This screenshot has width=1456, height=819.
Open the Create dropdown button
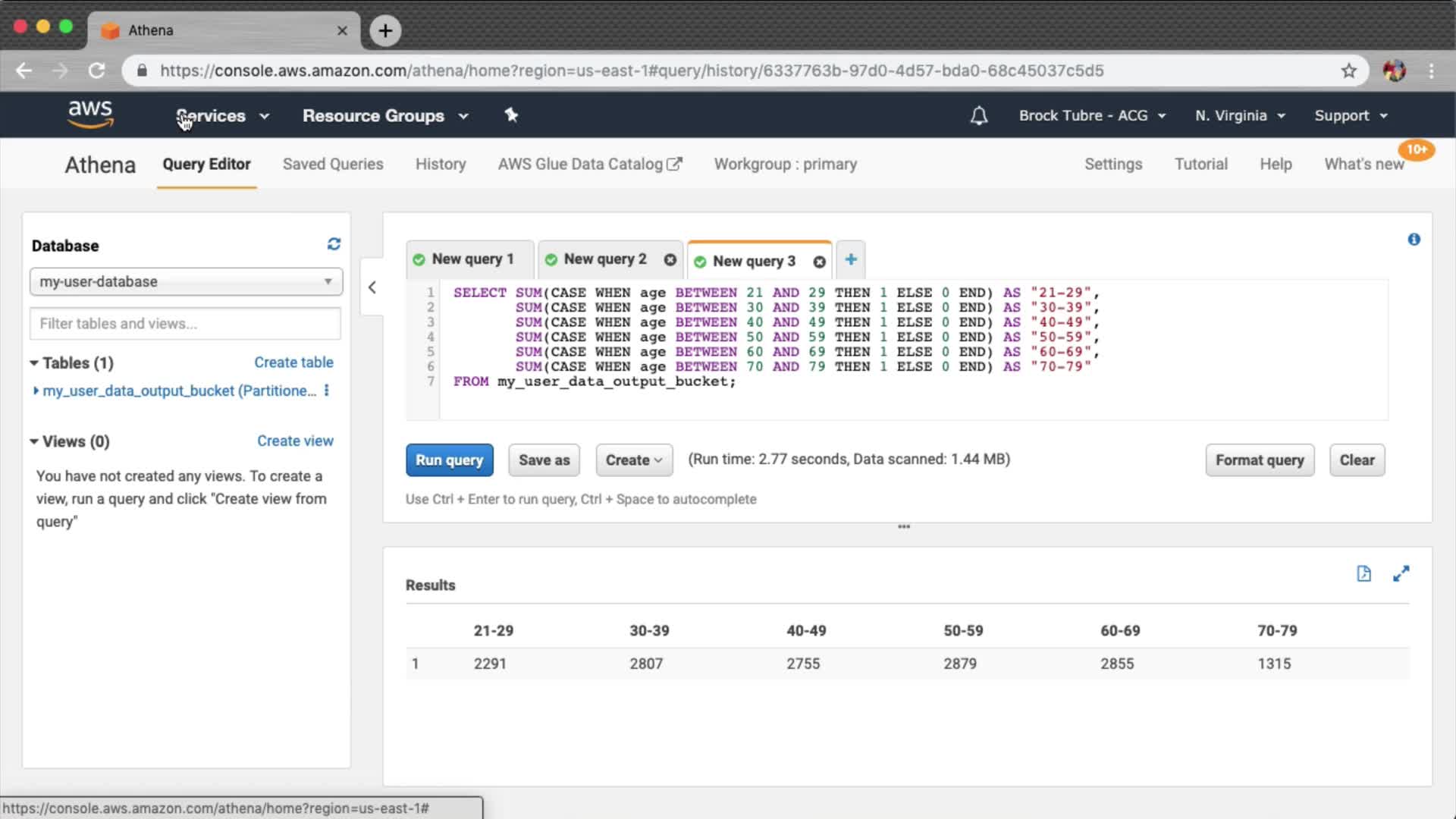pyautogui.click(x=634, y=460)
